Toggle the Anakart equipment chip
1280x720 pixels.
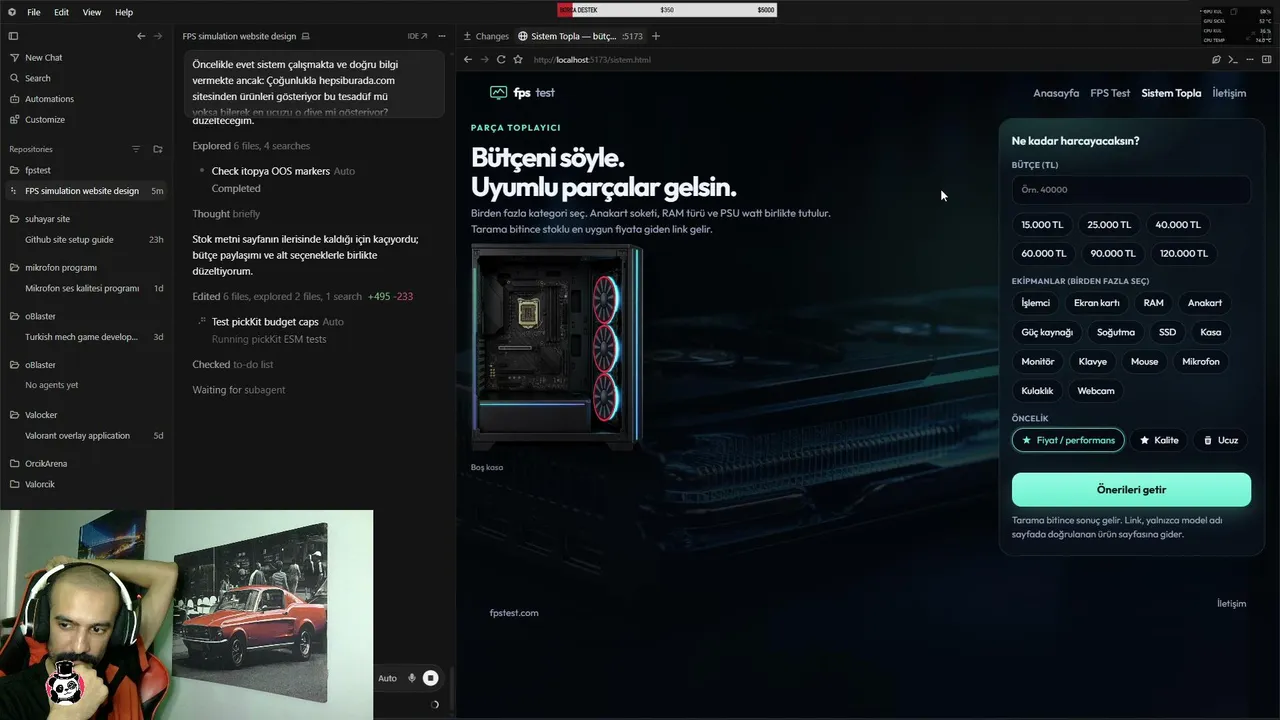[x=1205, y=303]
